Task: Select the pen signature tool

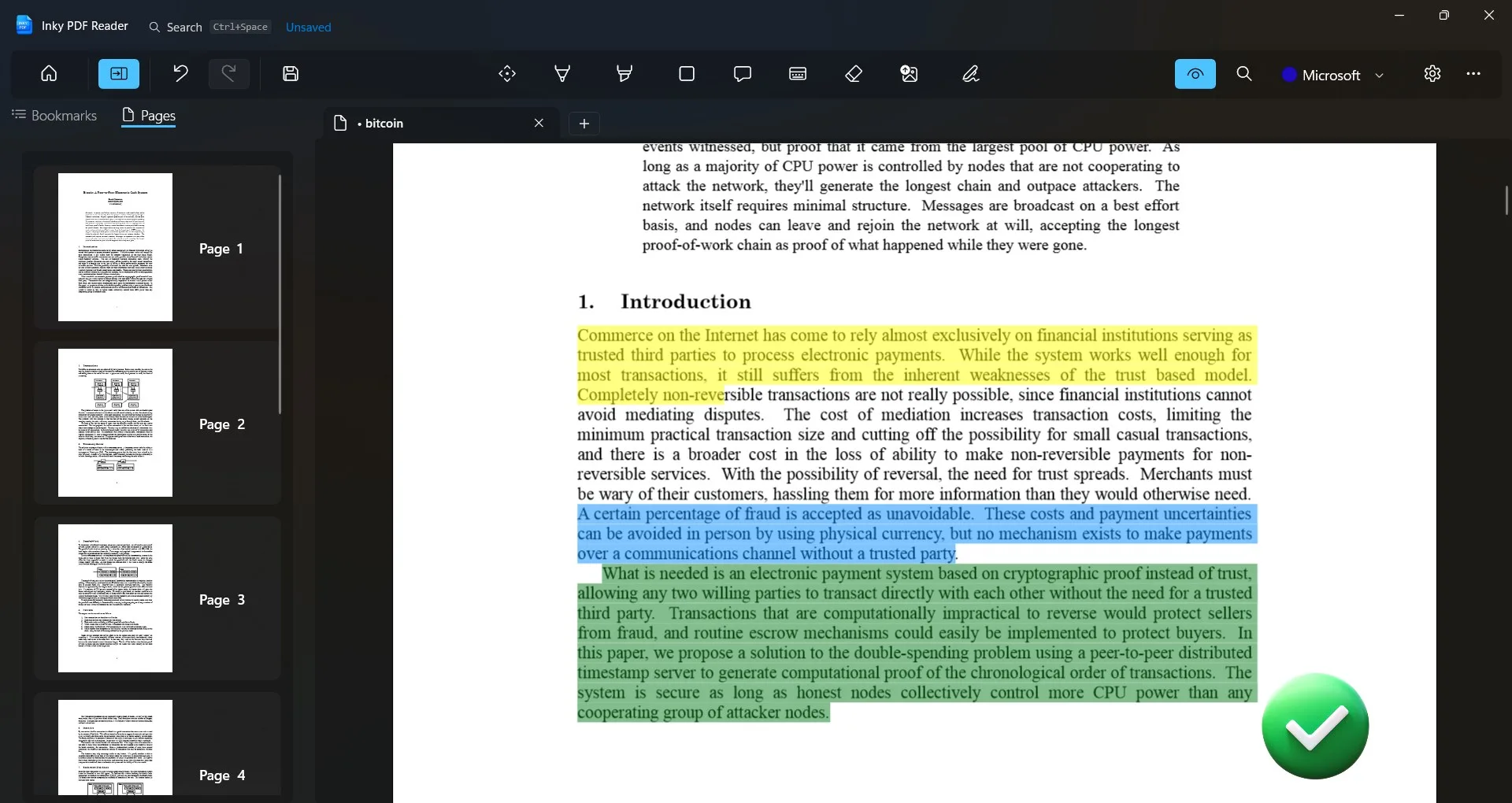Action: pos(971,74)
